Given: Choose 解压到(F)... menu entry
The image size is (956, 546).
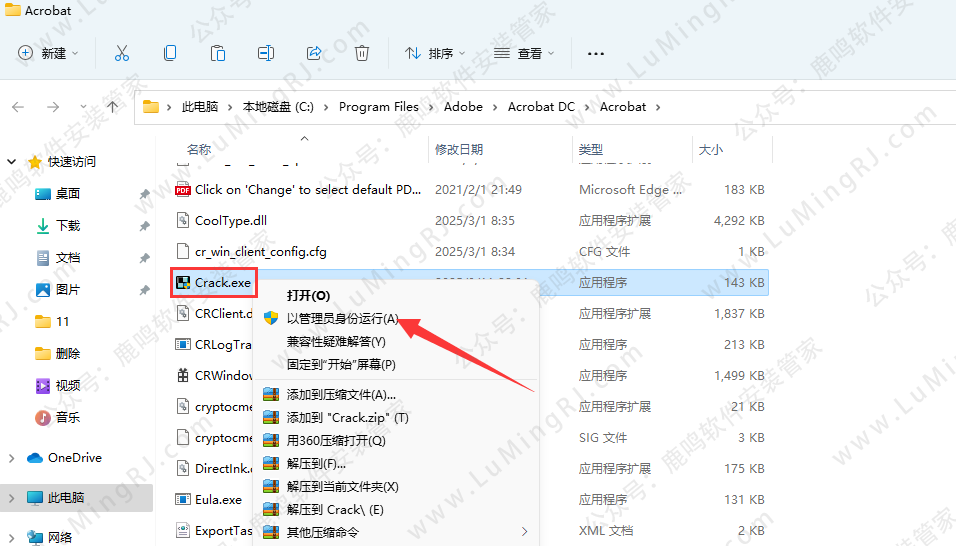Looking at the screenshot, I should pyautogui.click(x=316, y=464).
